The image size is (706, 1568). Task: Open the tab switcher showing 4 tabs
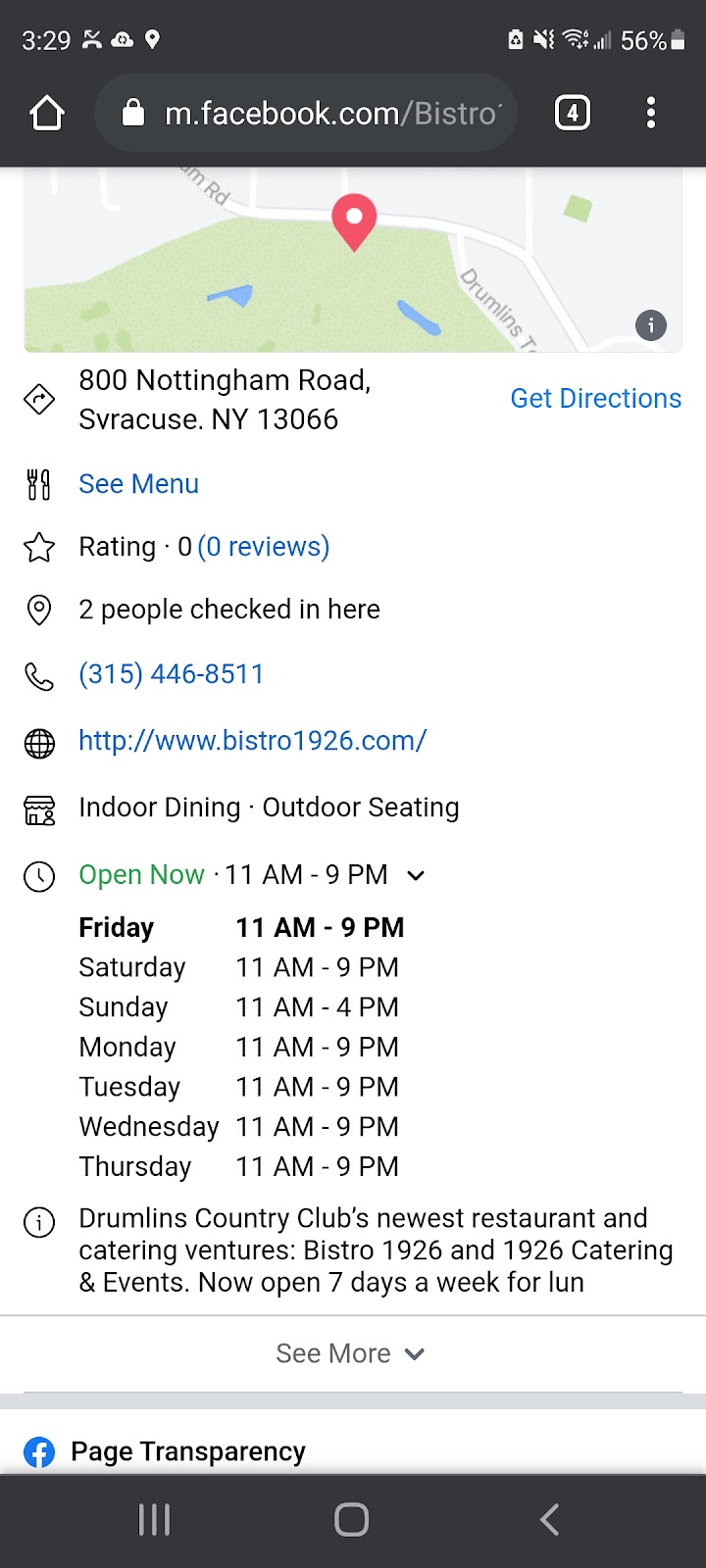pyautogui.click(x=573, y=114)
